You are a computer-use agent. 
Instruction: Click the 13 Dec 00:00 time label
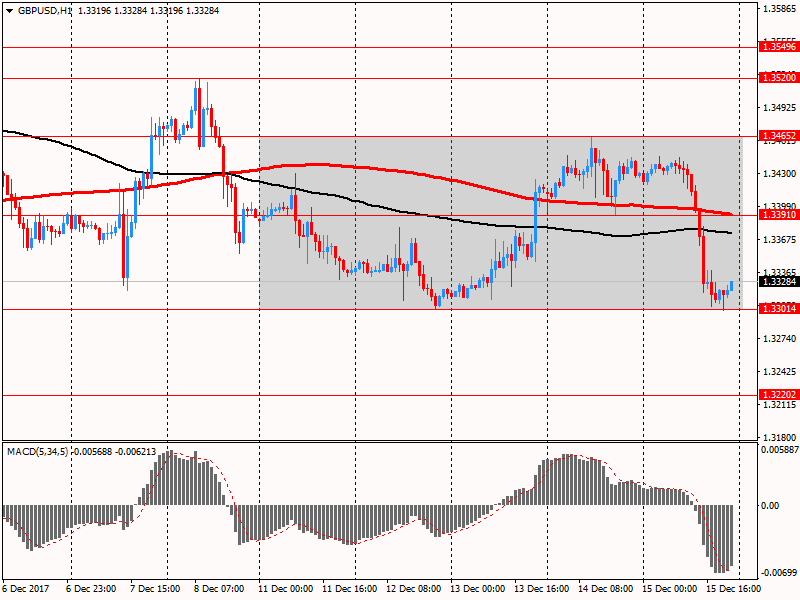pos(478,589)
